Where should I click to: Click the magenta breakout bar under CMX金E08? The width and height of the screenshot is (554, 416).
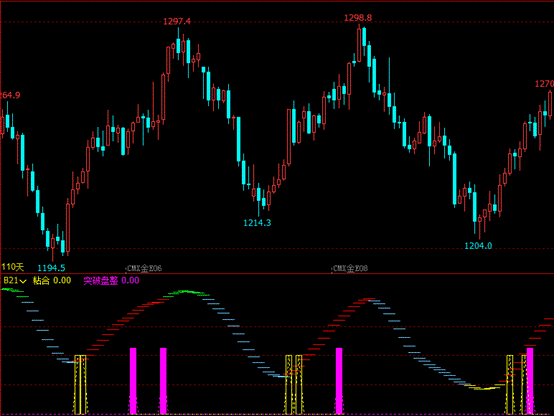click(339, 381)
